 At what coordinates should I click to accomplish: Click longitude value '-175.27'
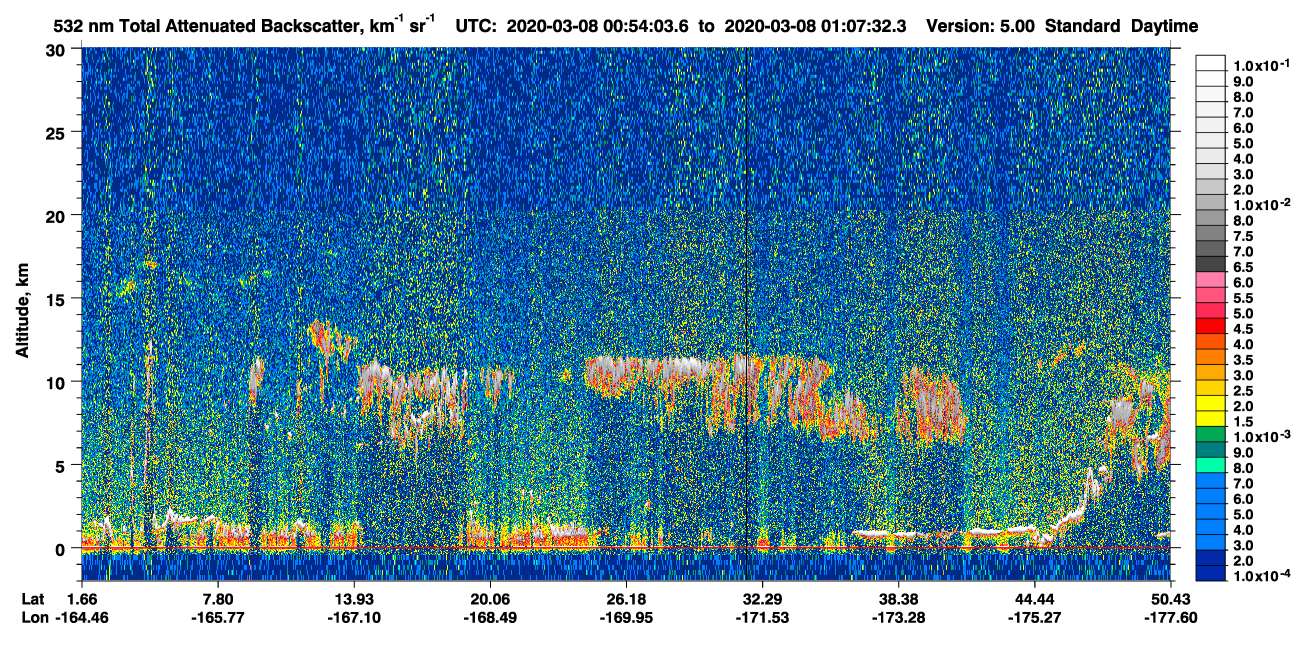1034,617
